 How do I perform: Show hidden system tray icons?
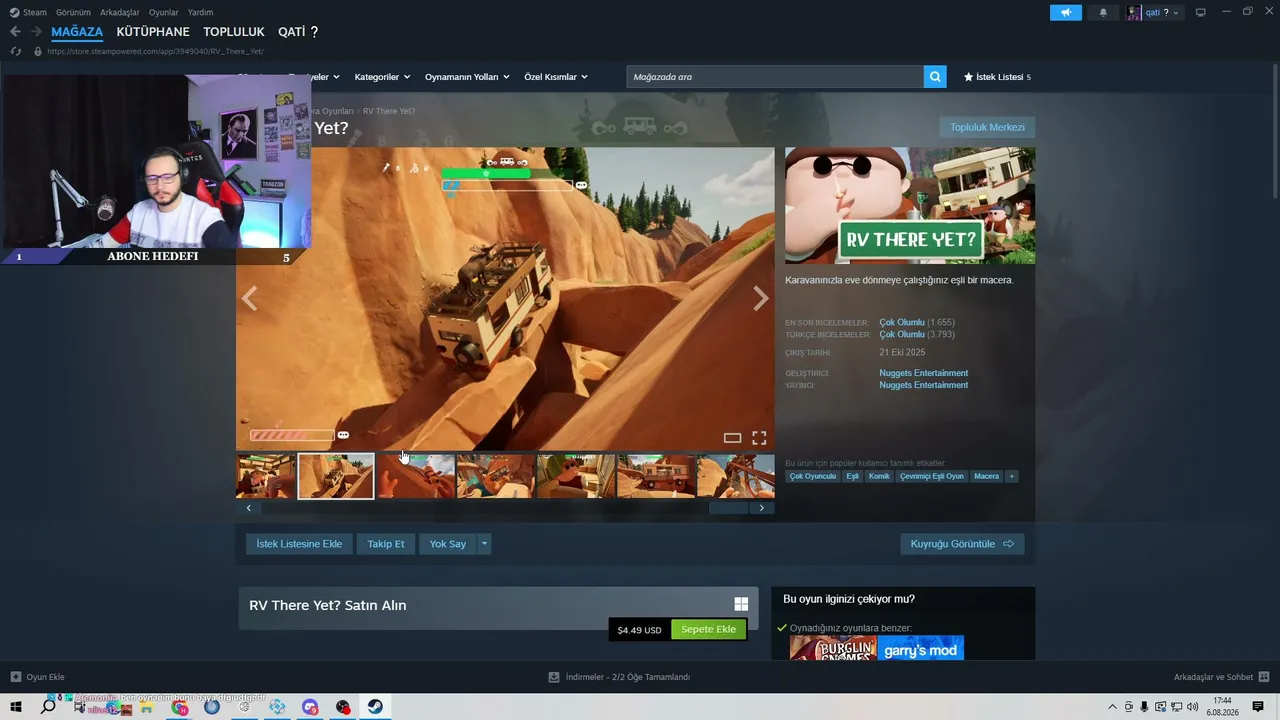coord(1112,707)
